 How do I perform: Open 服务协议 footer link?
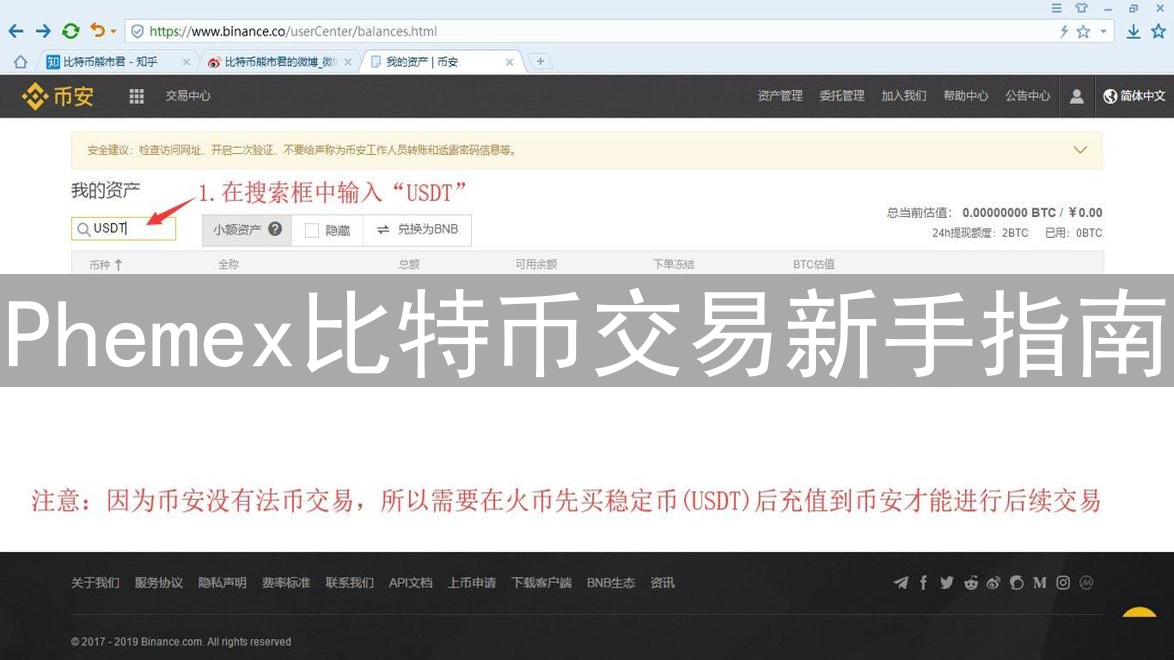(x=159, y=583)
